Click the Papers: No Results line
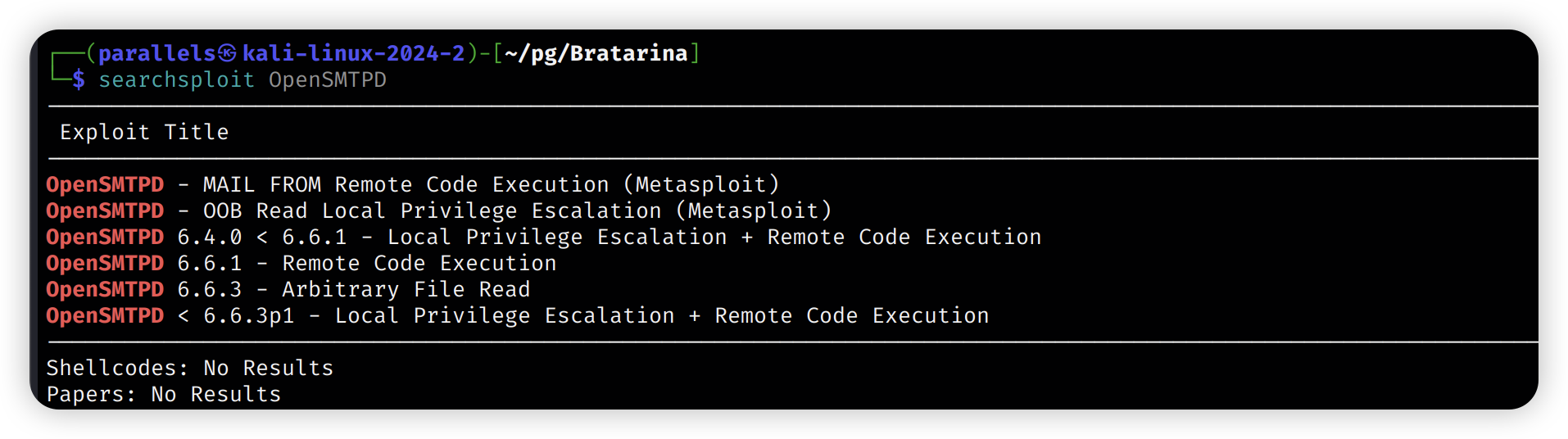Image resolution: width=1568 pixels, height=439 pixels. coord(164,394)
